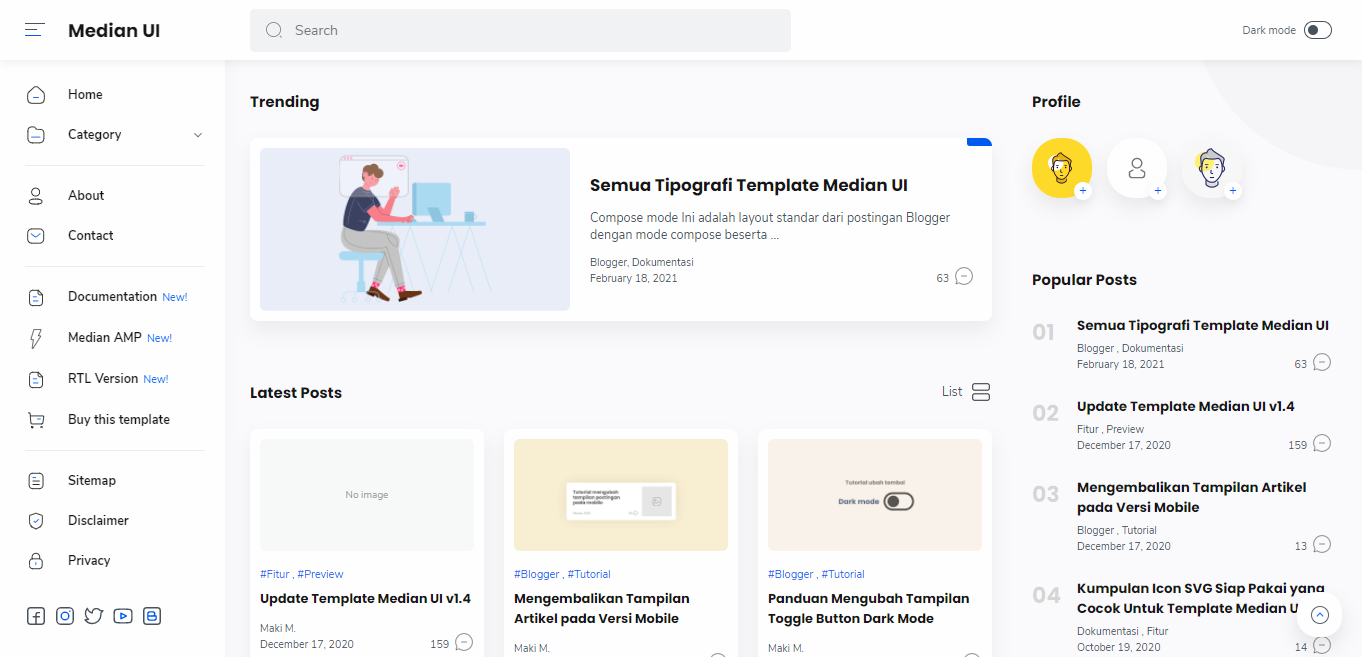This screenshot has width=1362, height=657.
Task: Click the shopping cart icon for Buy this template
Action: [x=36, y=420]
